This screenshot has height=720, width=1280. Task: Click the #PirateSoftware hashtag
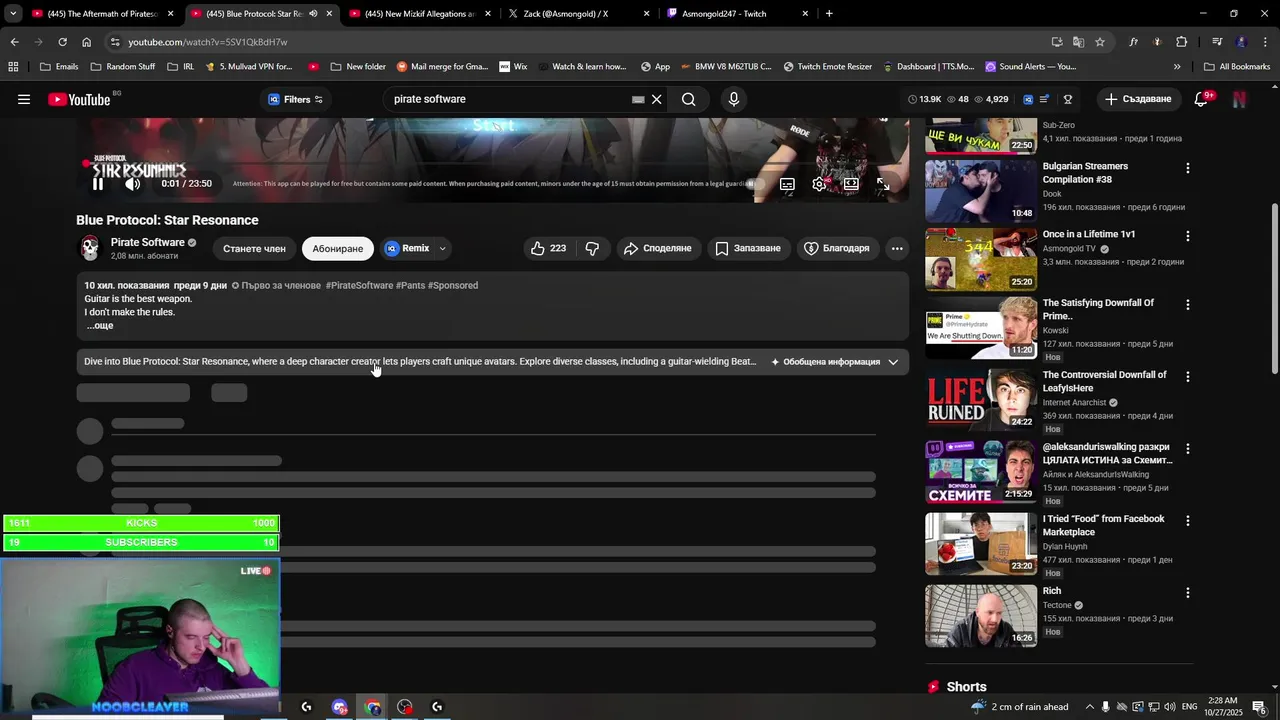coord(359,285)
